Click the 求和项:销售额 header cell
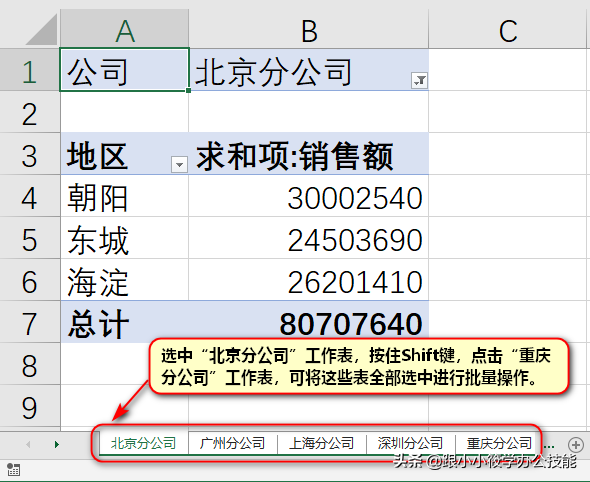Screen dimensions: 590x482 pyautogui.click(x=309, y=154)
